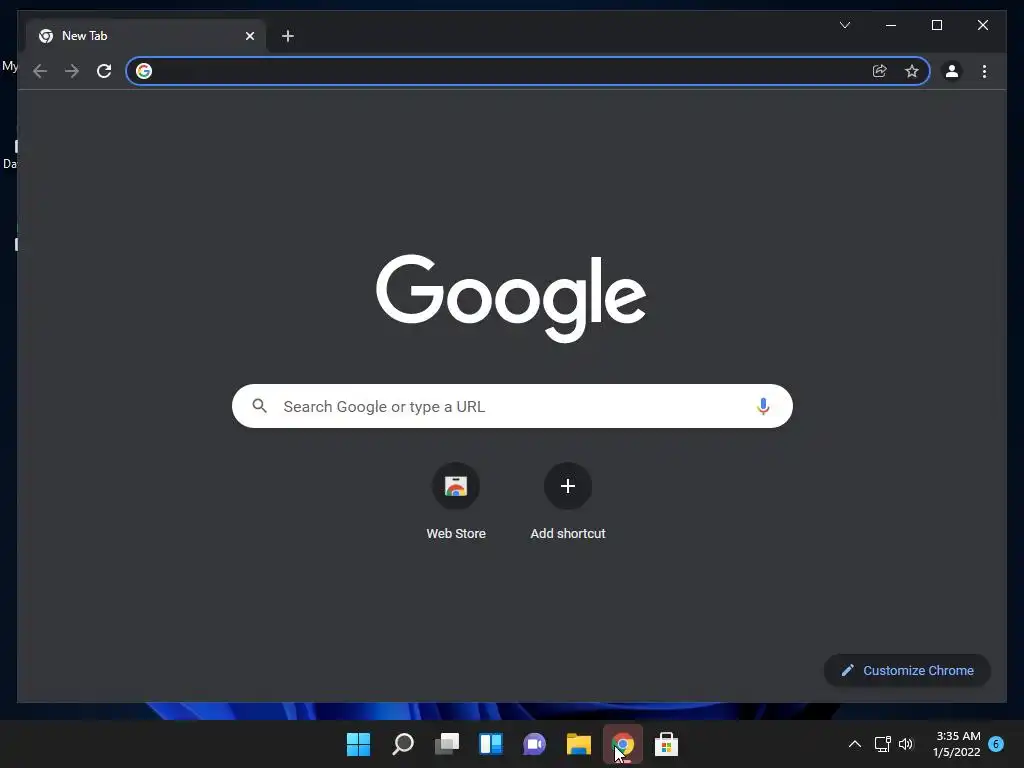Screen dimensions: 1024x768
Task: Open the Web Store shortcut
Action: click(x=456, y=502)
